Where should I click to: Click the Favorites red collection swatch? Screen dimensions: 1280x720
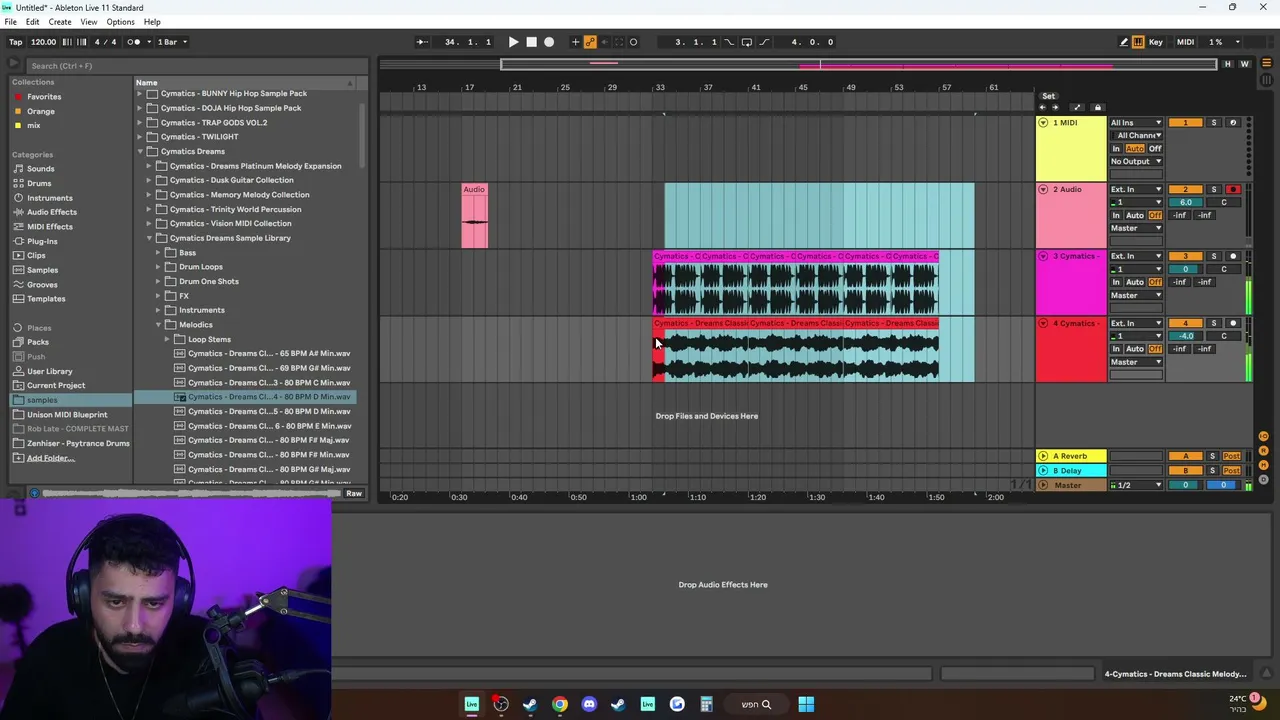17,97
